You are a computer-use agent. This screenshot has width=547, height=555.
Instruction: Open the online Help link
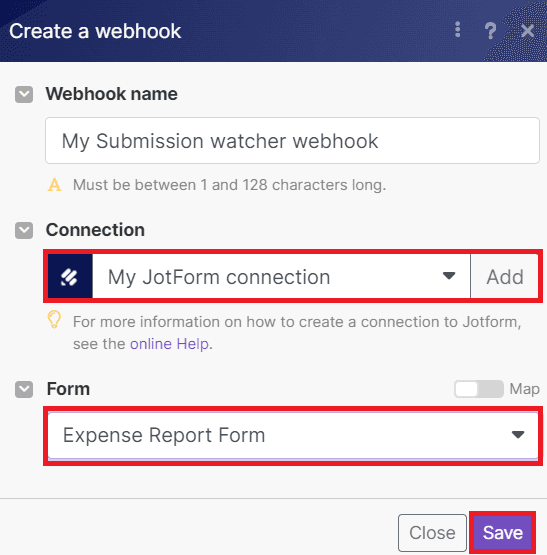(169, 344)
